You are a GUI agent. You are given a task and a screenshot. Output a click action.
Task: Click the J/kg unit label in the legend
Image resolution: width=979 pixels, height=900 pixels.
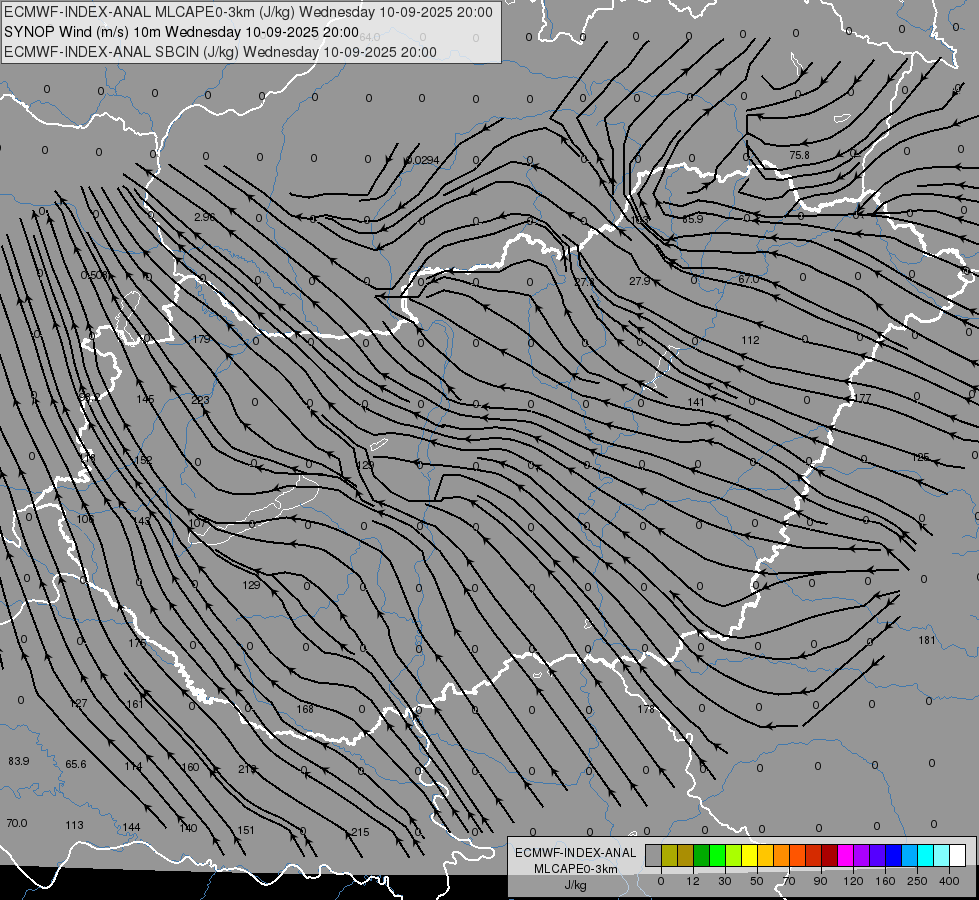coord(576,885)
